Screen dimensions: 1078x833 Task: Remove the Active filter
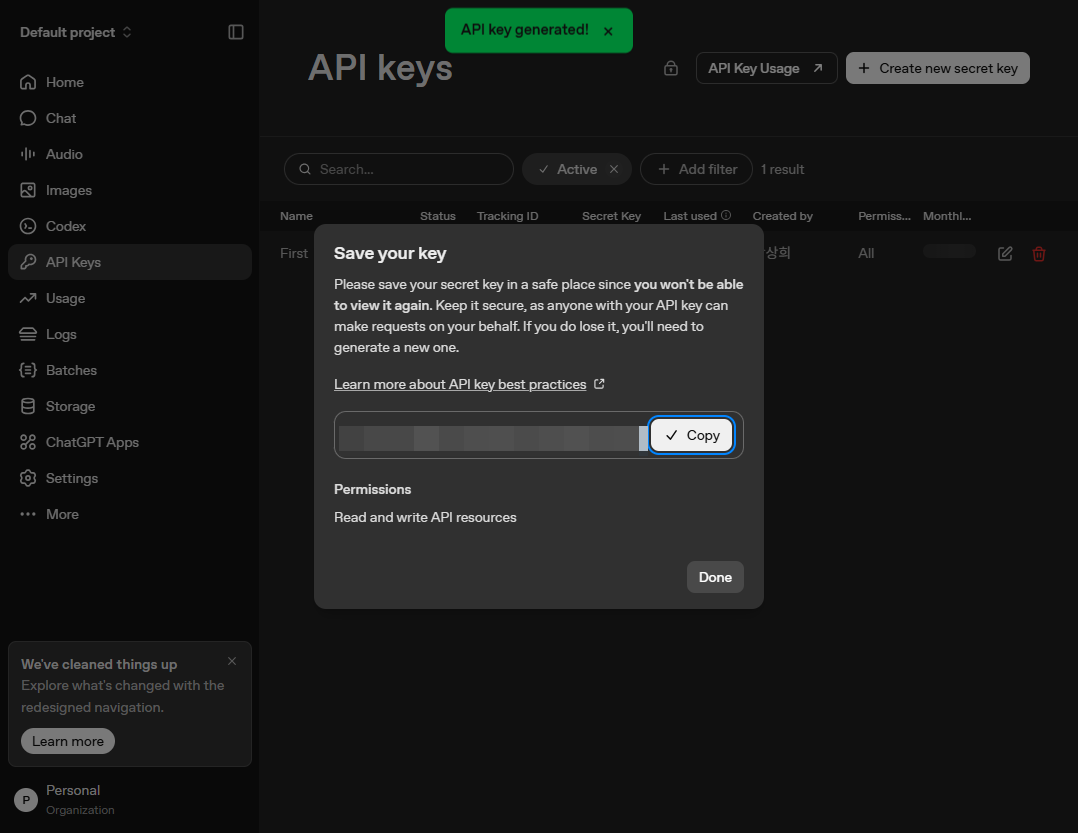[614, 169]
